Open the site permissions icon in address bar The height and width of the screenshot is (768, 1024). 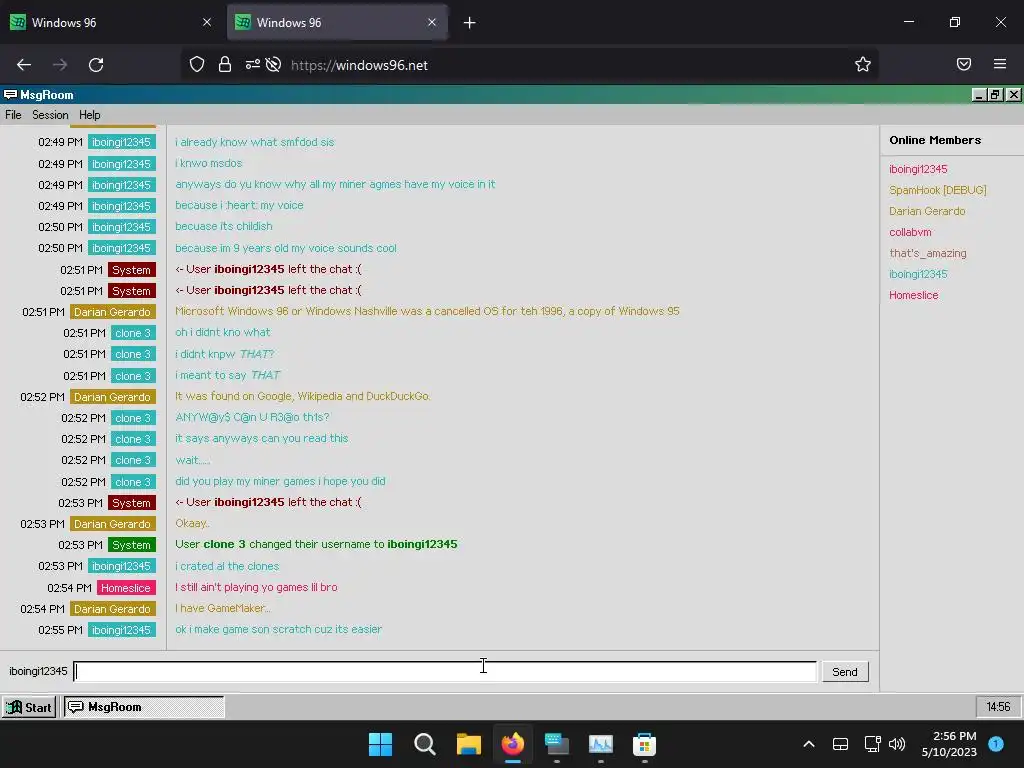(x=252, y=64)
